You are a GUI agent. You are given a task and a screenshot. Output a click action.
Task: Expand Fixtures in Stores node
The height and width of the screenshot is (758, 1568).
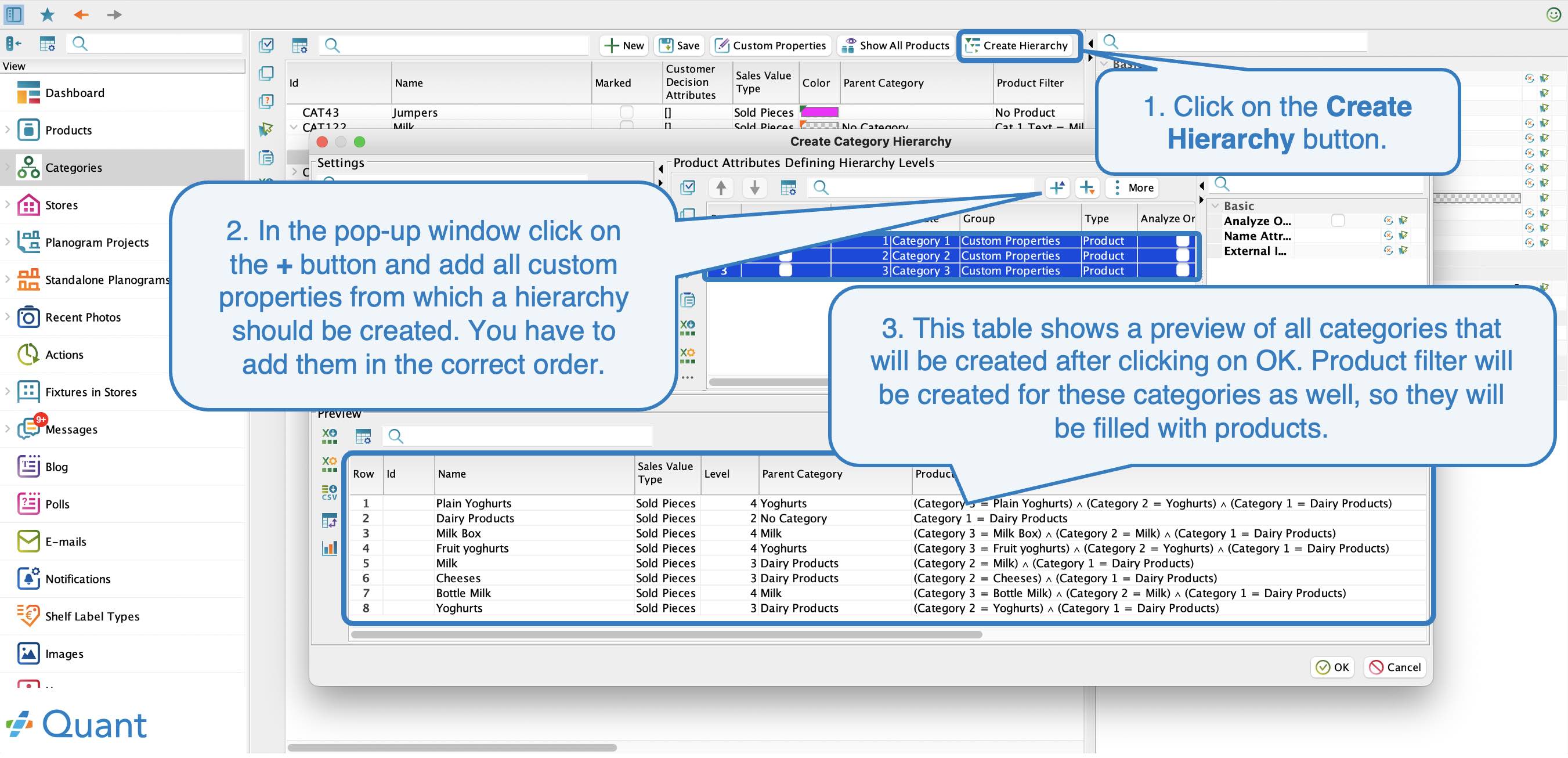8,393
